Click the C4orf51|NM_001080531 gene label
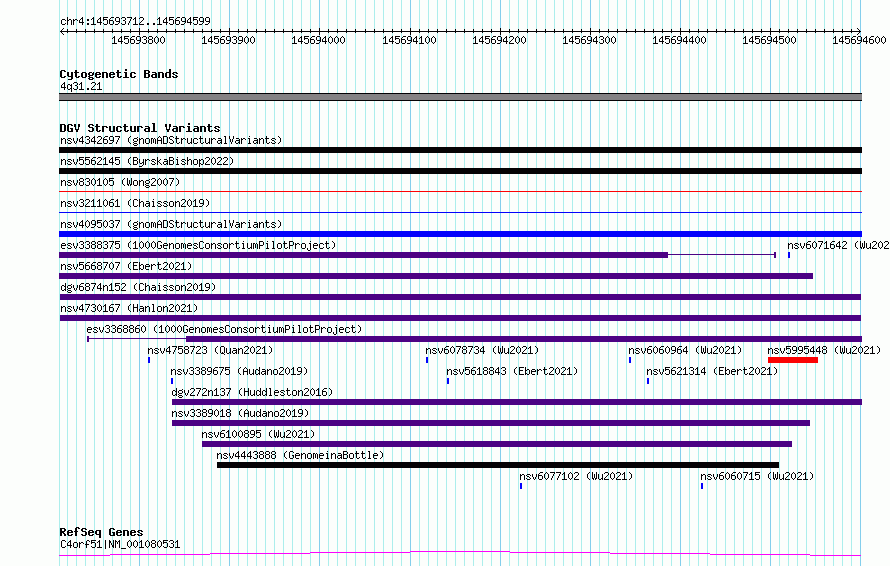Screen dimensions: 890x566 coord(120,544)
